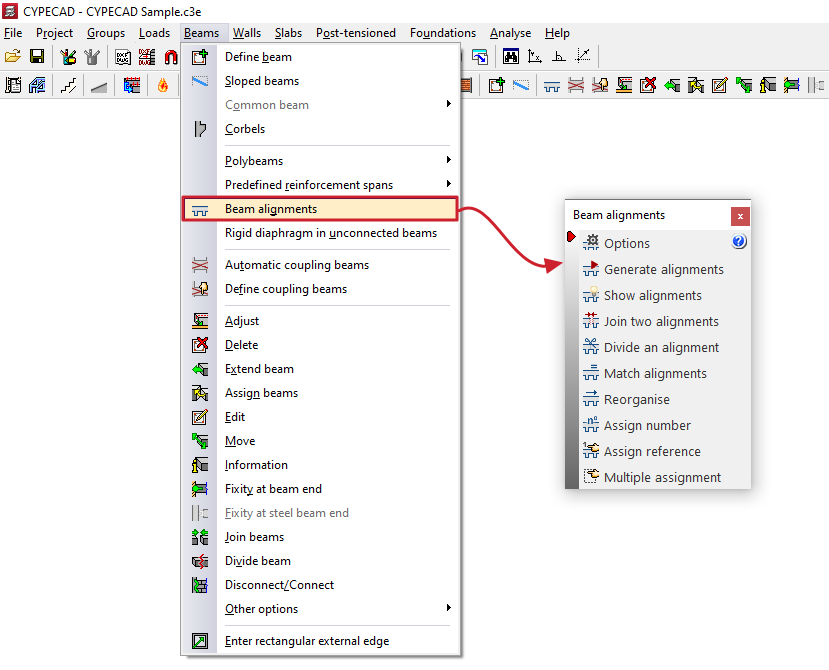Screen dimensions: 829x670
Task: Open the Slabs menu
Action: 288,33
